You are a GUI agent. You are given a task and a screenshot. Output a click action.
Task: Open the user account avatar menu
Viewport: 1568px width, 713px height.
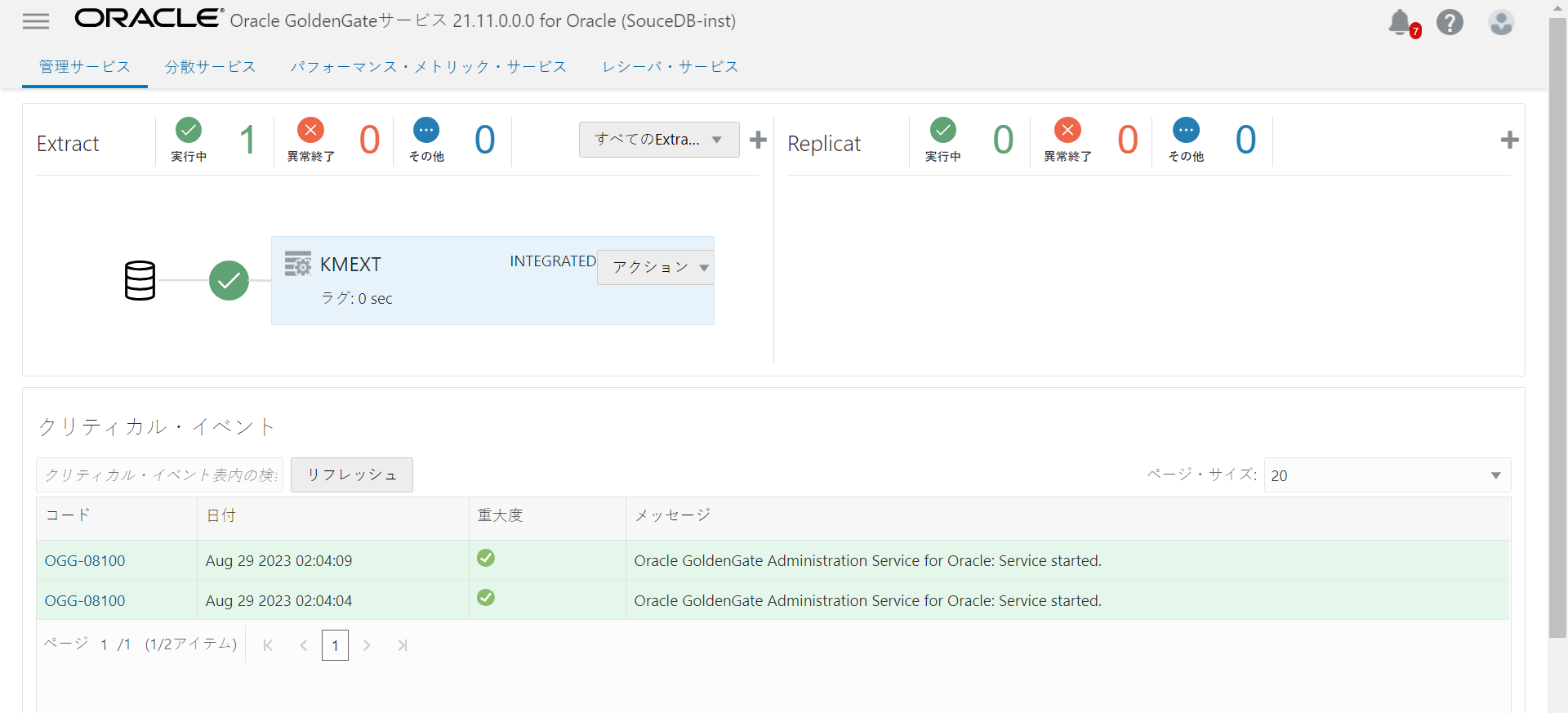coord(1501,22)
